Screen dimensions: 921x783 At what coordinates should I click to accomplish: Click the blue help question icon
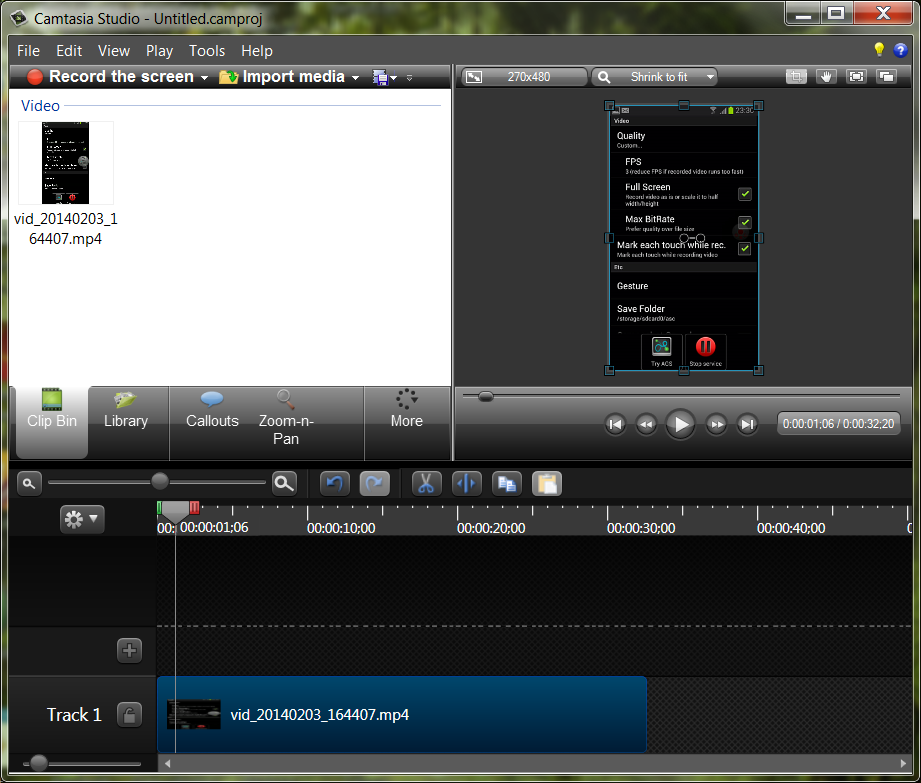click(x=900, y=50)
